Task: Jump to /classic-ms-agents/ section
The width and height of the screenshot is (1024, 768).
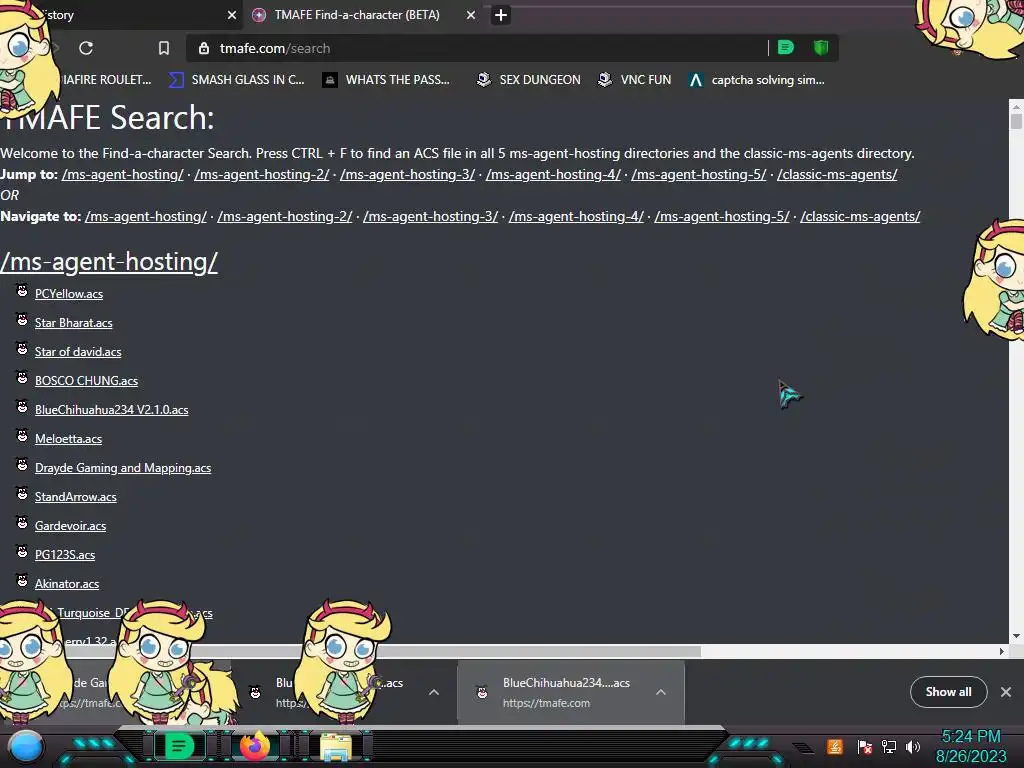Action: [x=837, y=174]
